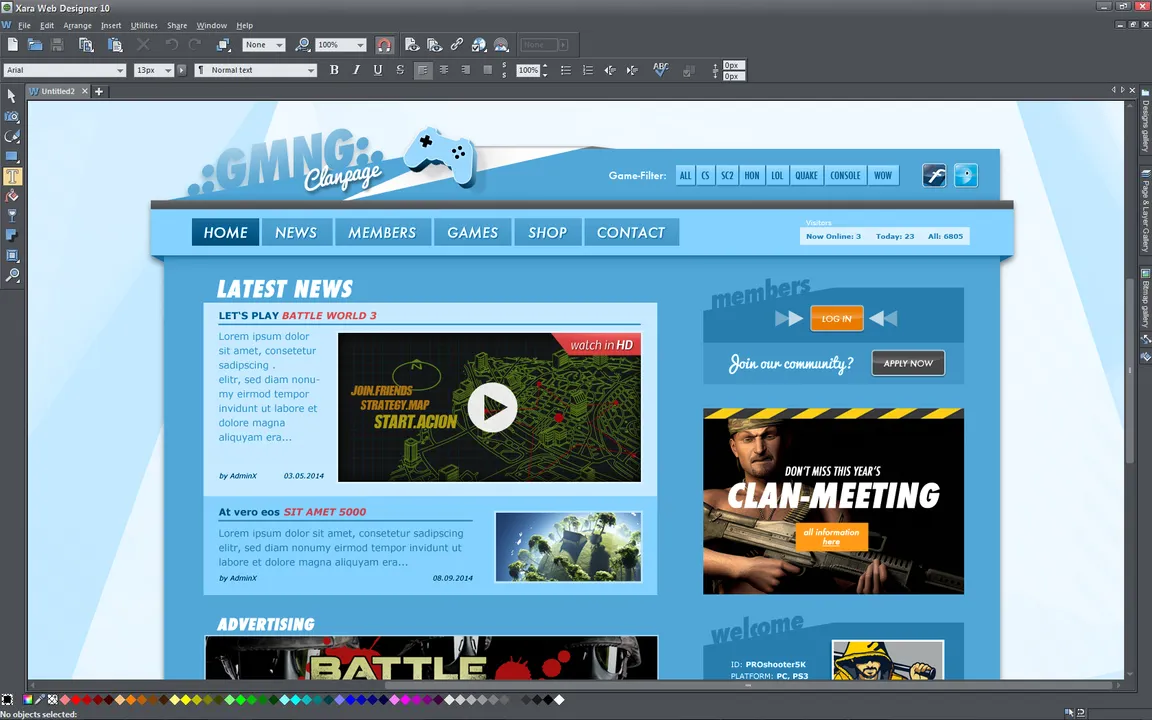1152x720 pixels.
Task: Toggle bold formatting
Action: click(x=334, y=70)
